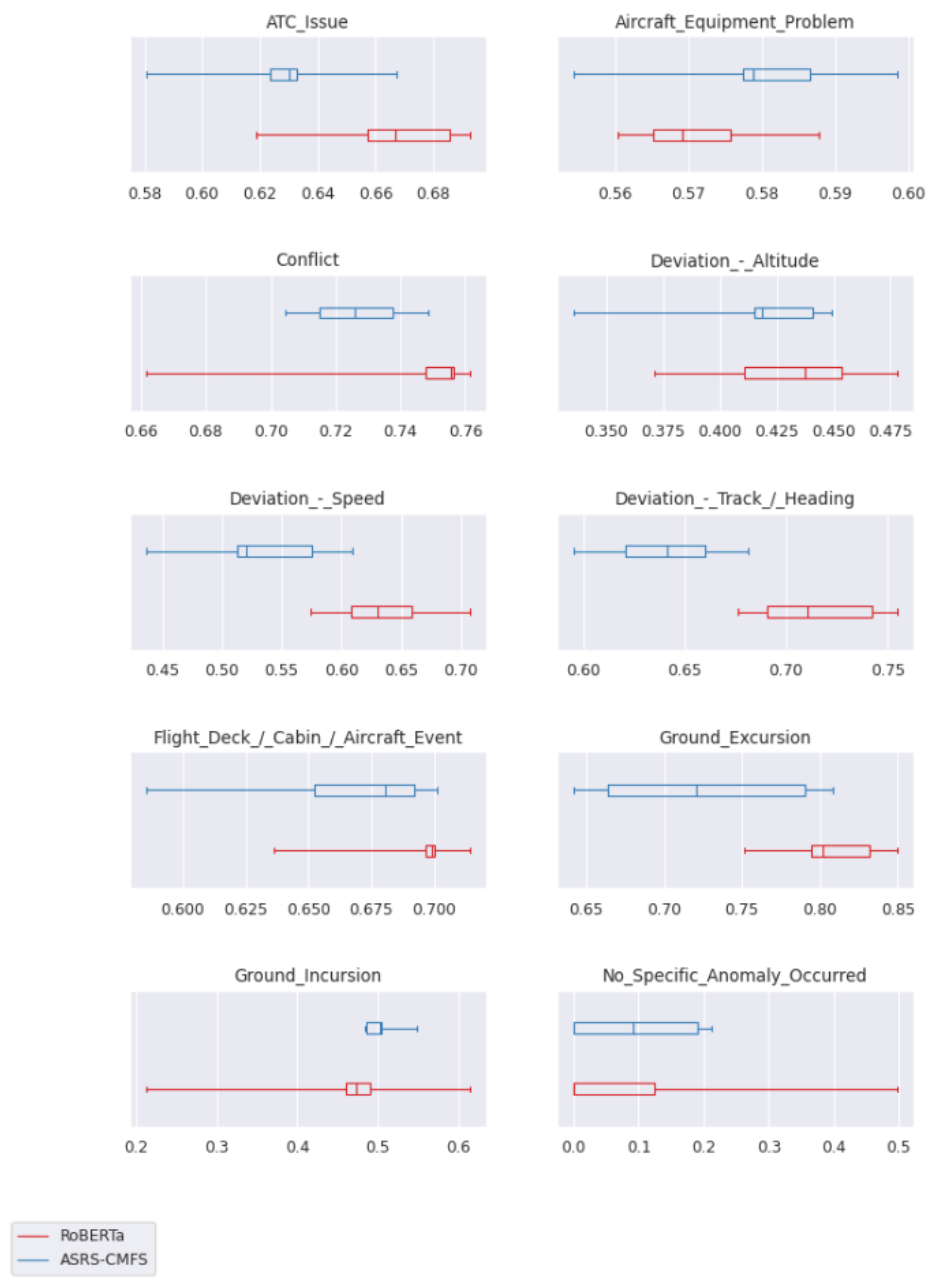Click the Deviation_-_Altitude title text

734,261
